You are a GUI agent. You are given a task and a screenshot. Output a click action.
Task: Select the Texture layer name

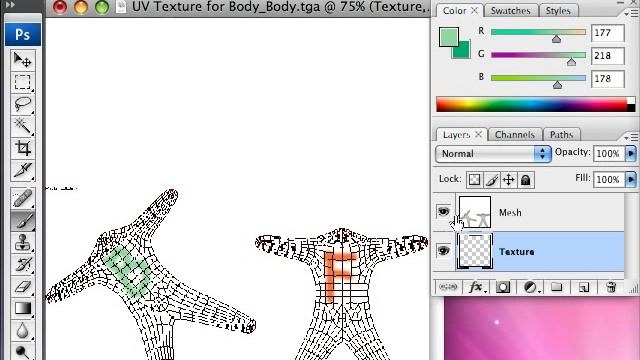[x=516, y=252]
